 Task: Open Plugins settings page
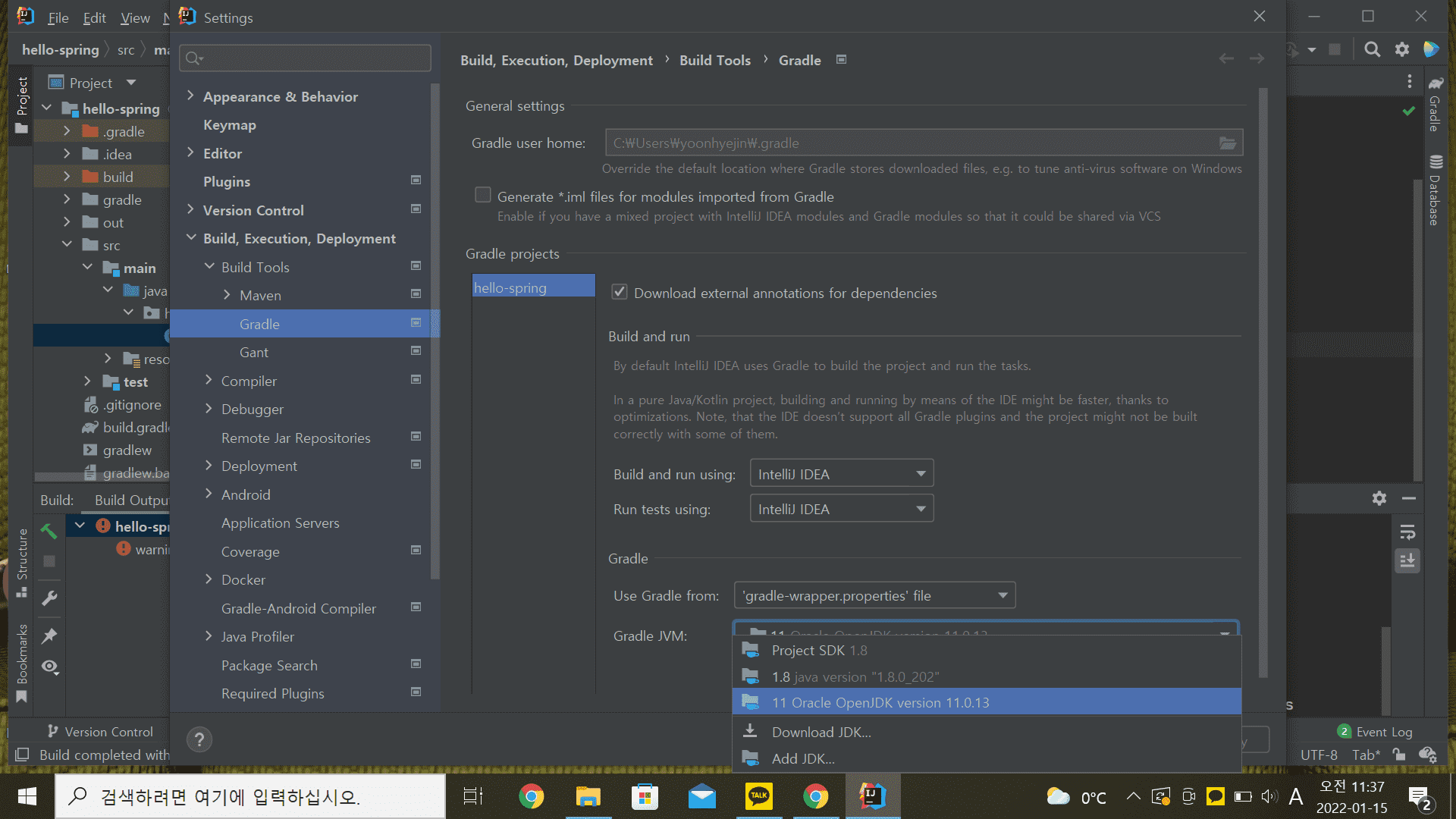pyautogui.click(x=226, y=181)
